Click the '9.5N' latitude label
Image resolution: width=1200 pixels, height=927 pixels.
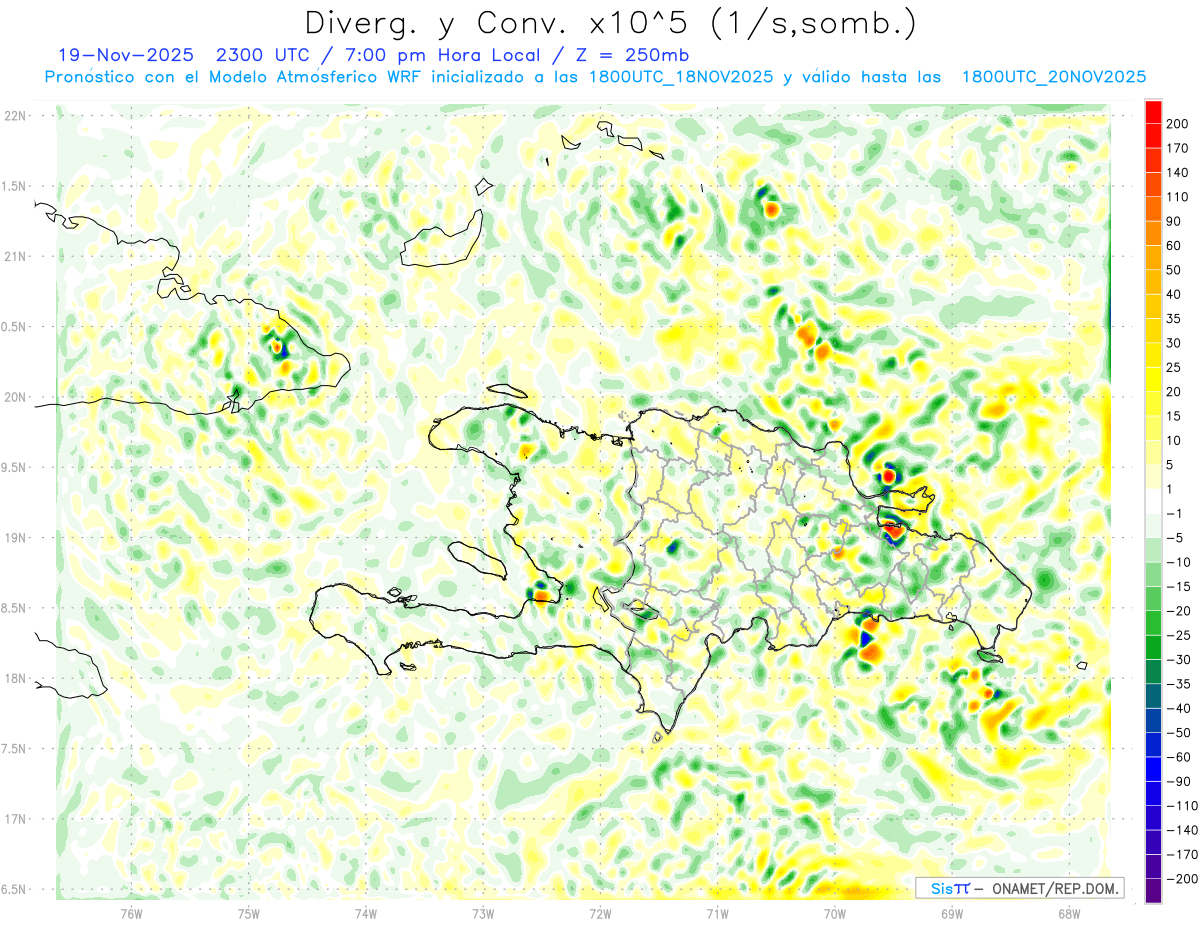pyautogui.click(x=15, y=467)
